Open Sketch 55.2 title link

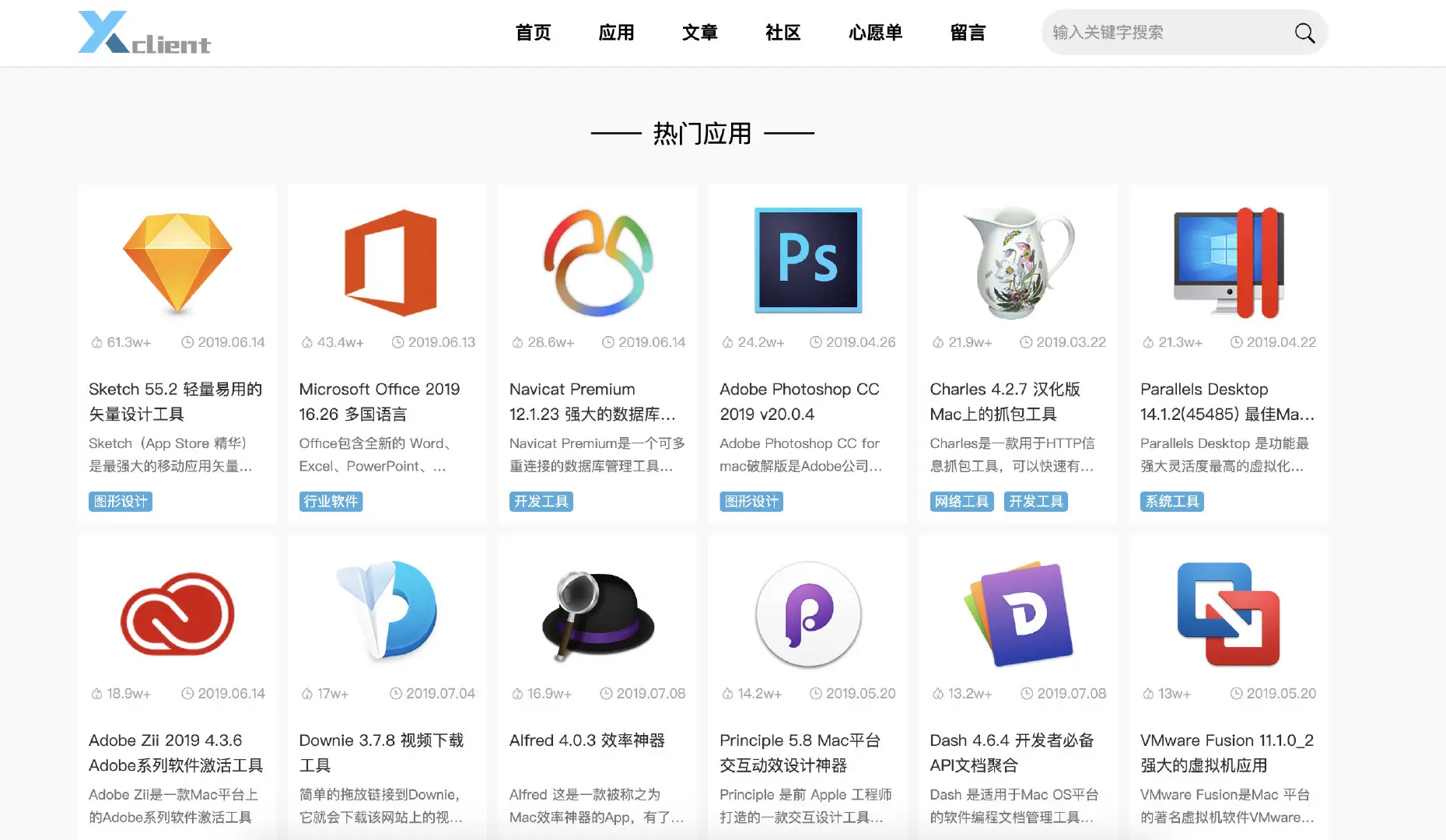(x=176, y=401)
